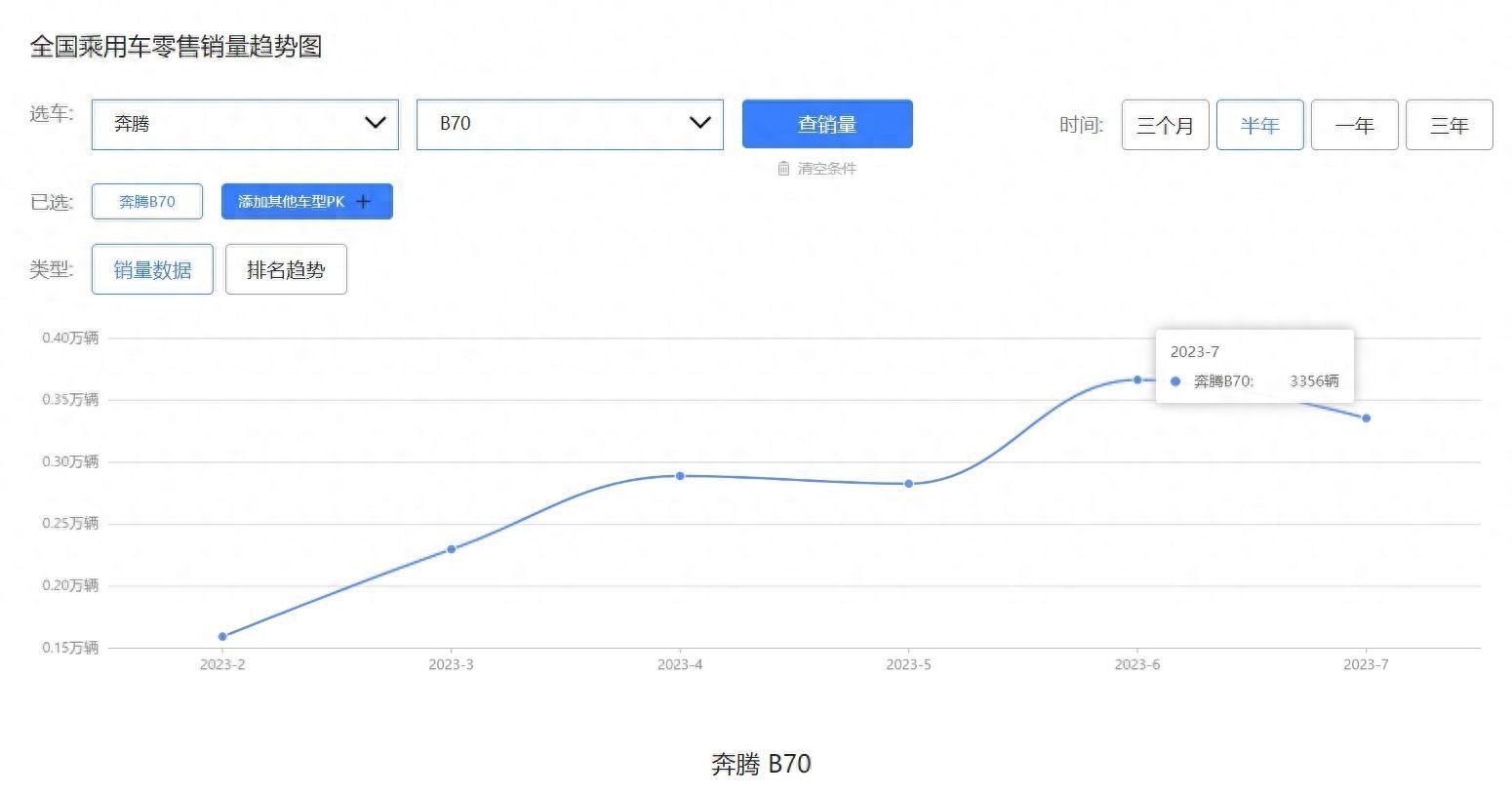Click the 3356辆 value in the tooltip

pyautogui.click(x=1314, y=381)
